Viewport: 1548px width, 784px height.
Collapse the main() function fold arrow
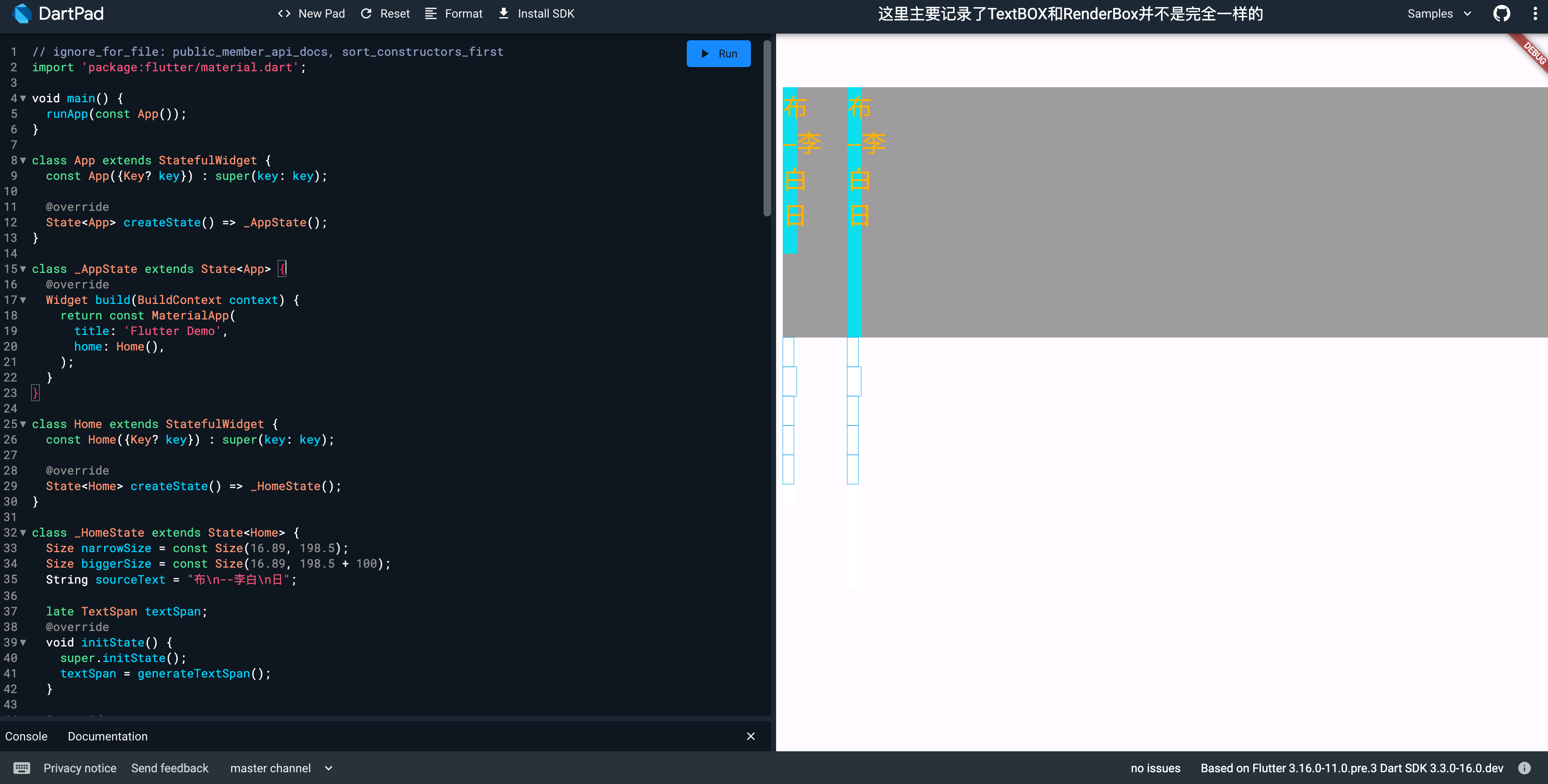[23, 98]
